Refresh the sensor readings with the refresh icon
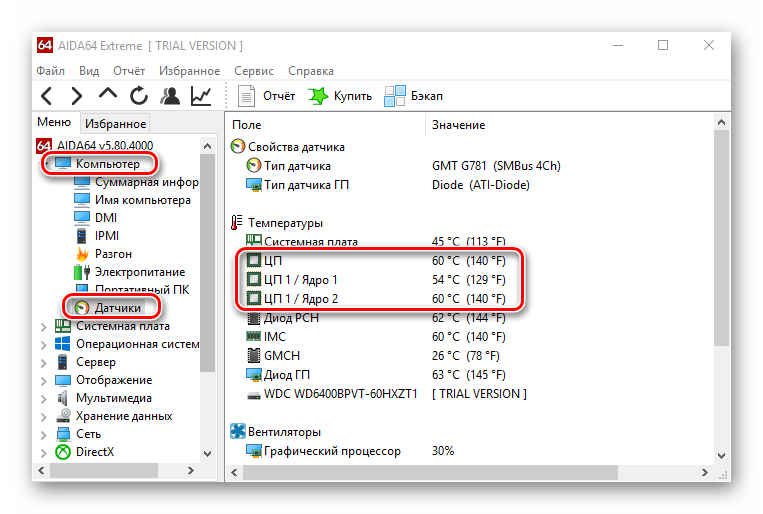Viewport: 763px width, 514px height. click(139, 95)
